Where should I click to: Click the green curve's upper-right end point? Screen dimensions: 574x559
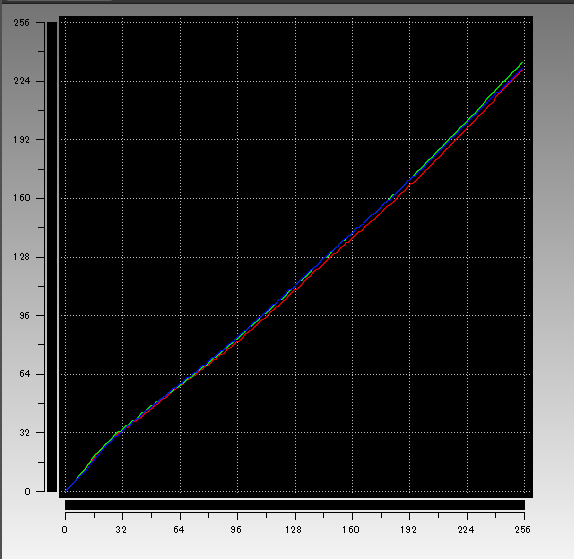click(x=522, y=63)
